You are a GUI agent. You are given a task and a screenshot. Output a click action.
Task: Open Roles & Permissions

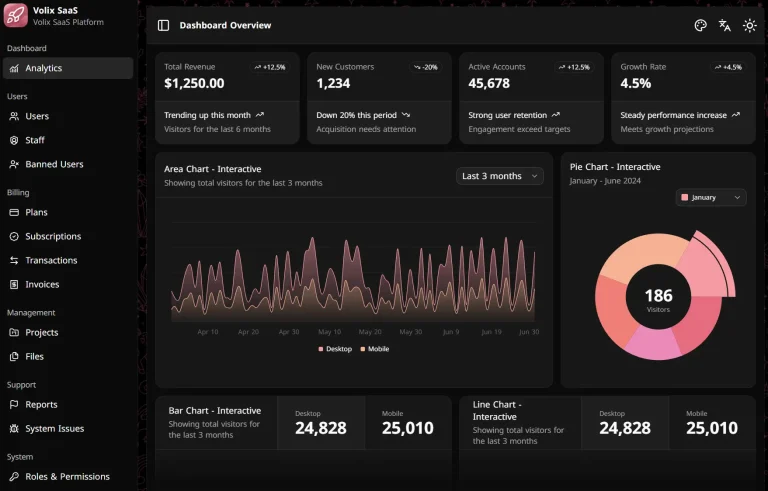68,477
